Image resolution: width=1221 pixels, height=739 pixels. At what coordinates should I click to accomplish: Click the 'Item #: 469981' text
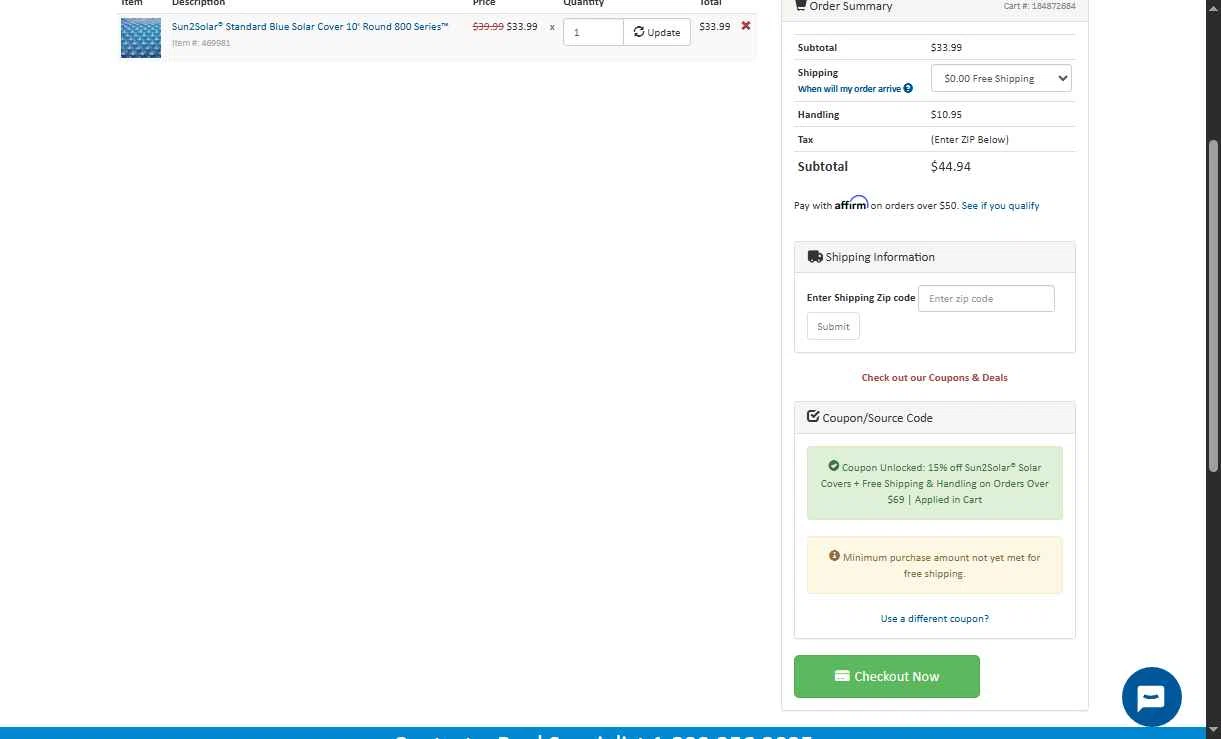(x=201, y=43)
